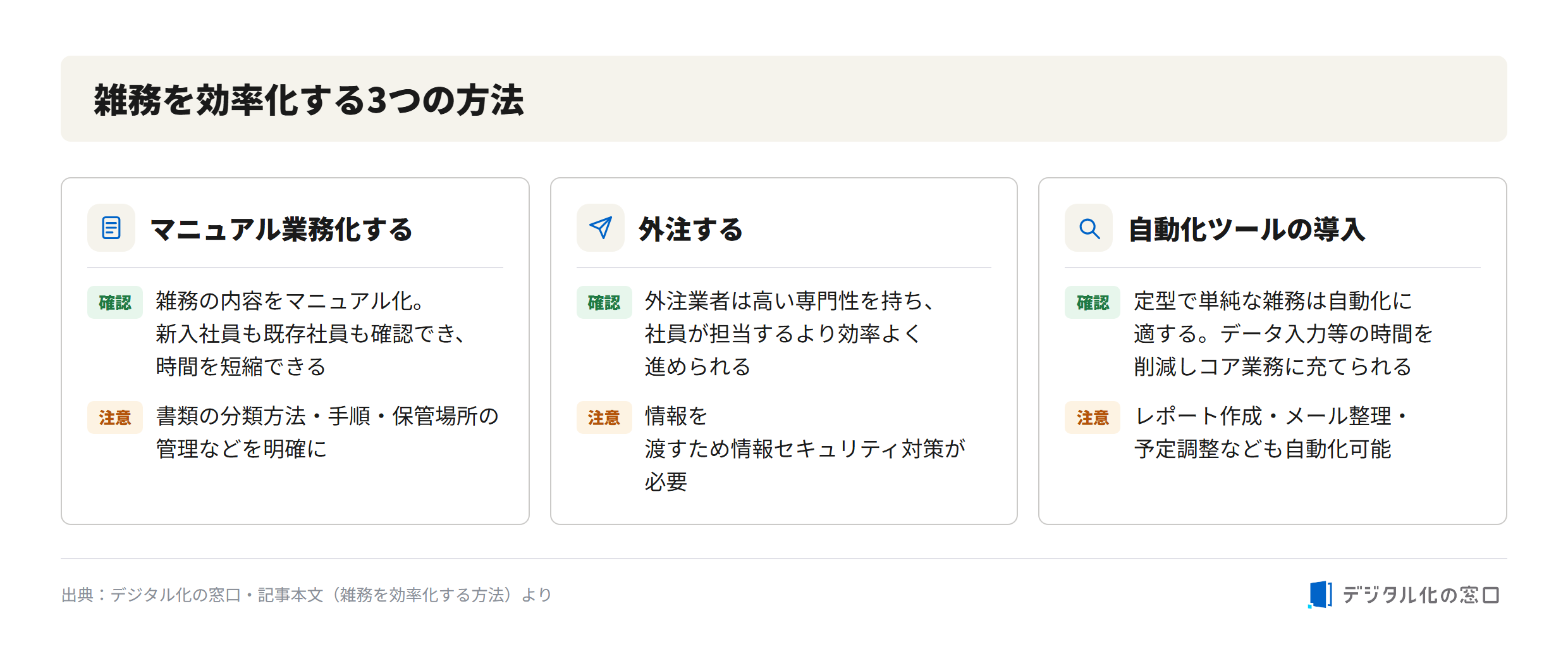Viewport: 1568px width, 668px height.
Task: Select the 注意 badge in the automation tools card
Action: [1093, 417]
